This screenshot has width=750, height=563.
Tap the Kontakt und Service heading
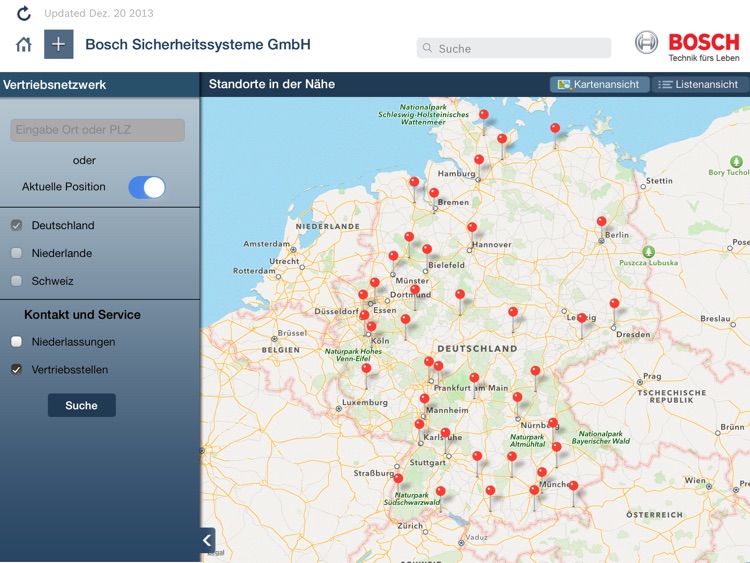point(82,315)
